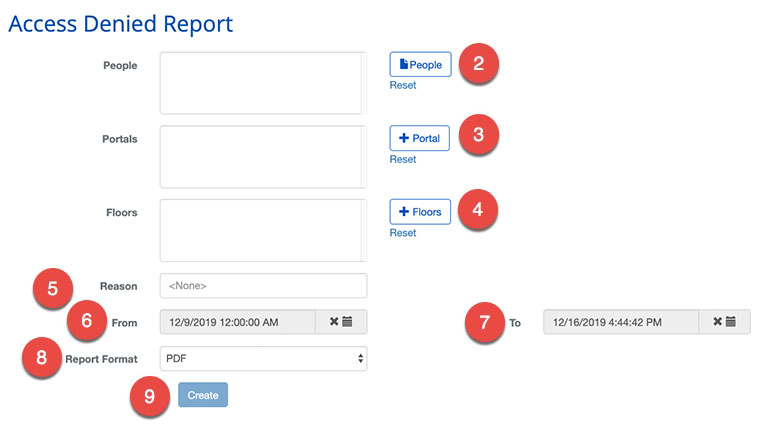Click into the People list box
Image resolution: width=769 pixels, height=436 pixels.
pyautogui.click(x=263, y=83)
